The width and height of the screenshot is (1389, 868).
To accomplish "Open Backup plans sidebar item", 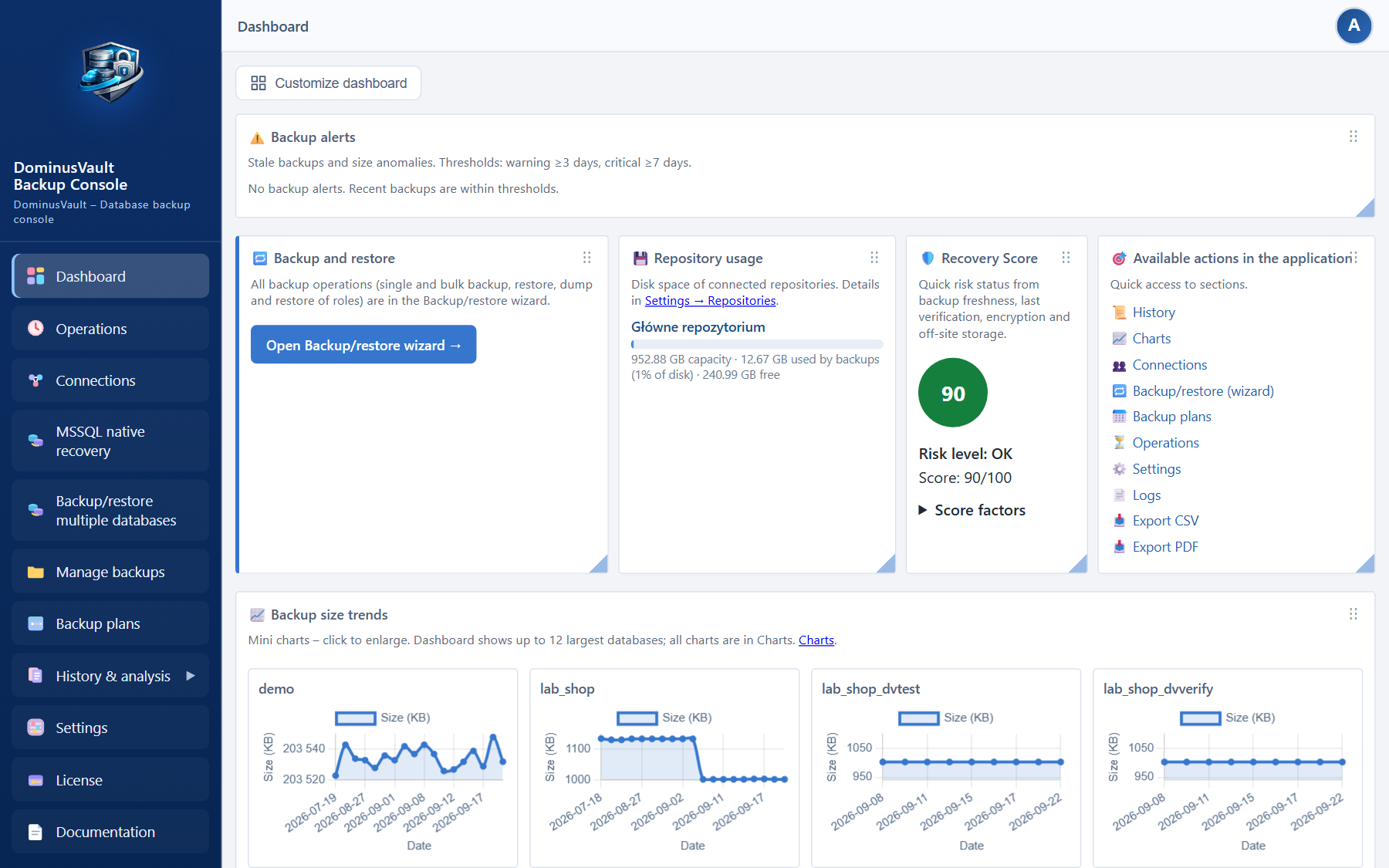I will pyautogui.click(x=110, y=623).
